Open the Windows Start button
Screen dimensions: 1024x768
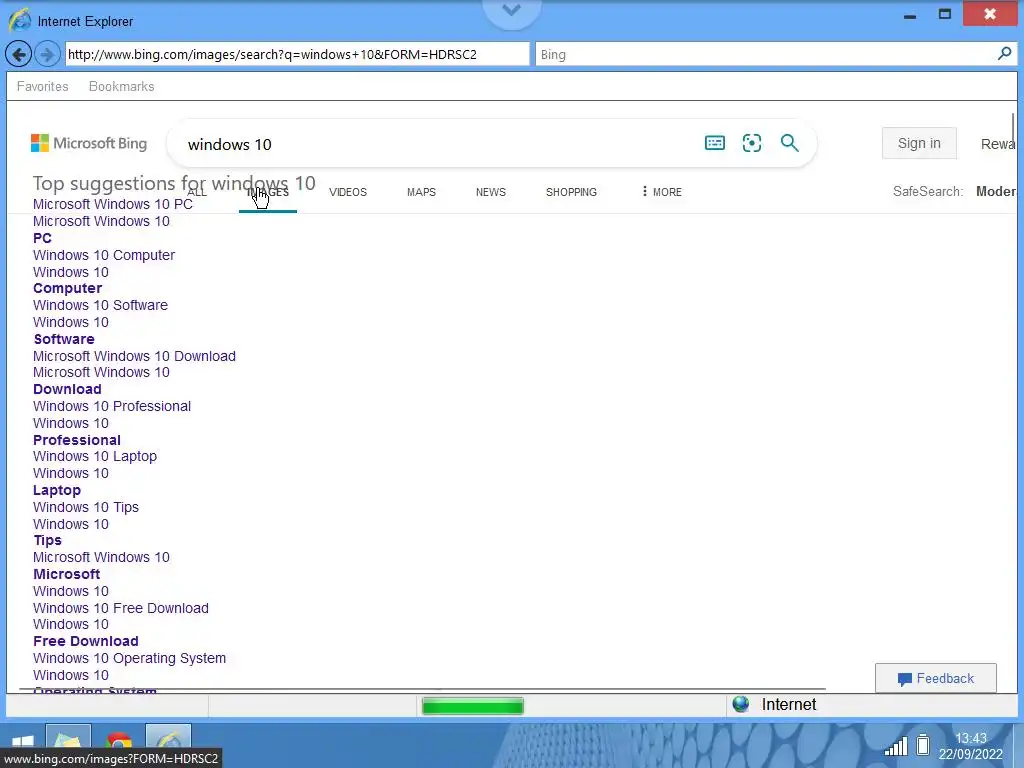(22, 744)
